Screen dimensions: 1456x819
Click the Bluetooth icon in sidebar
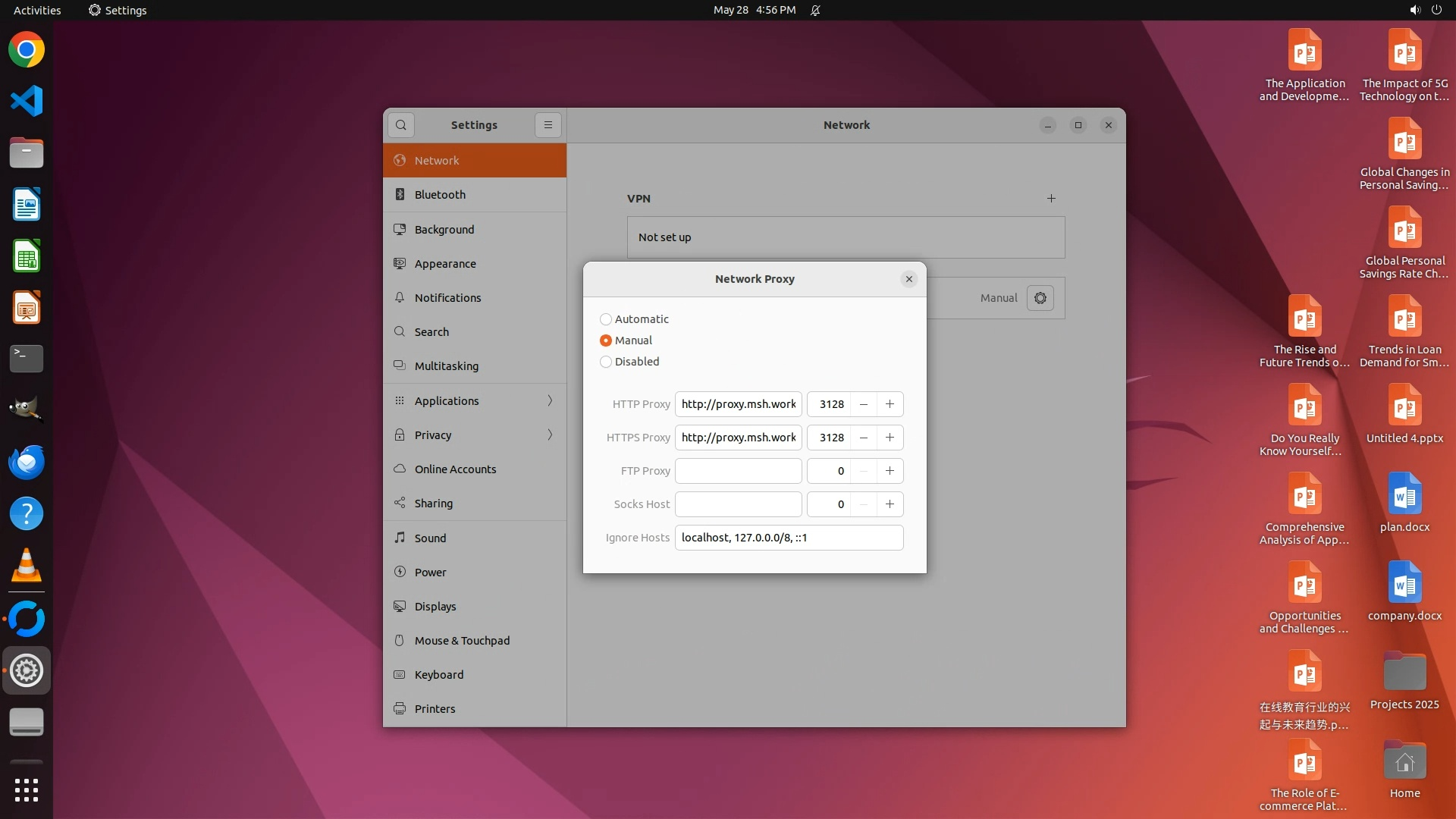[x=400, y=195]
